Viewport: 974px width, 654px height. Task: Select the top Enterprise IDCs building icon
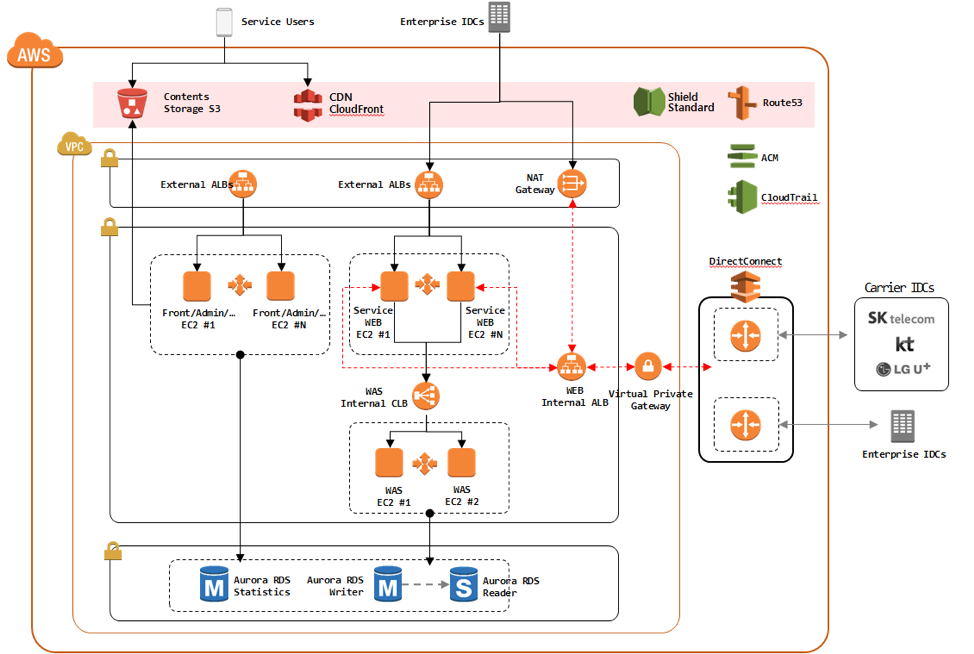click(x=499, y=19)
